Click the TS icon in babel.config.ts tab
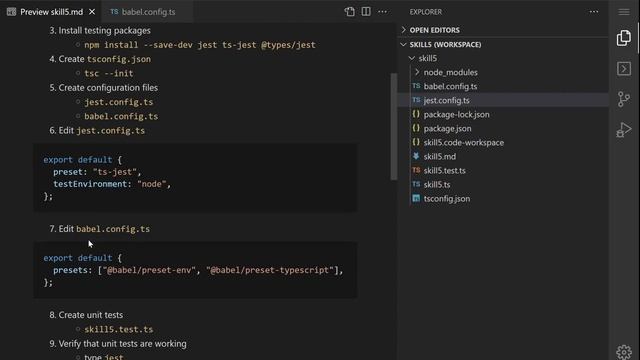Screen dimensions: 640x360 (x=114, y=12)
